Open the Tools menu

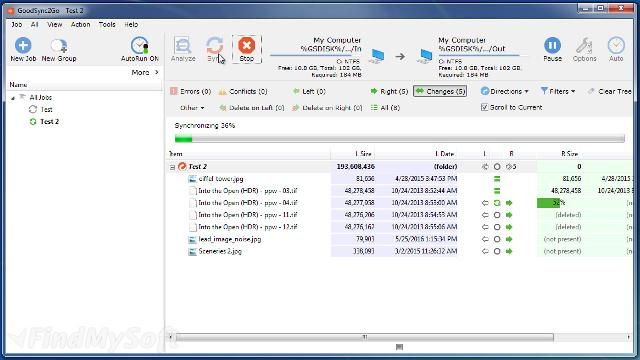pos(107,24)
